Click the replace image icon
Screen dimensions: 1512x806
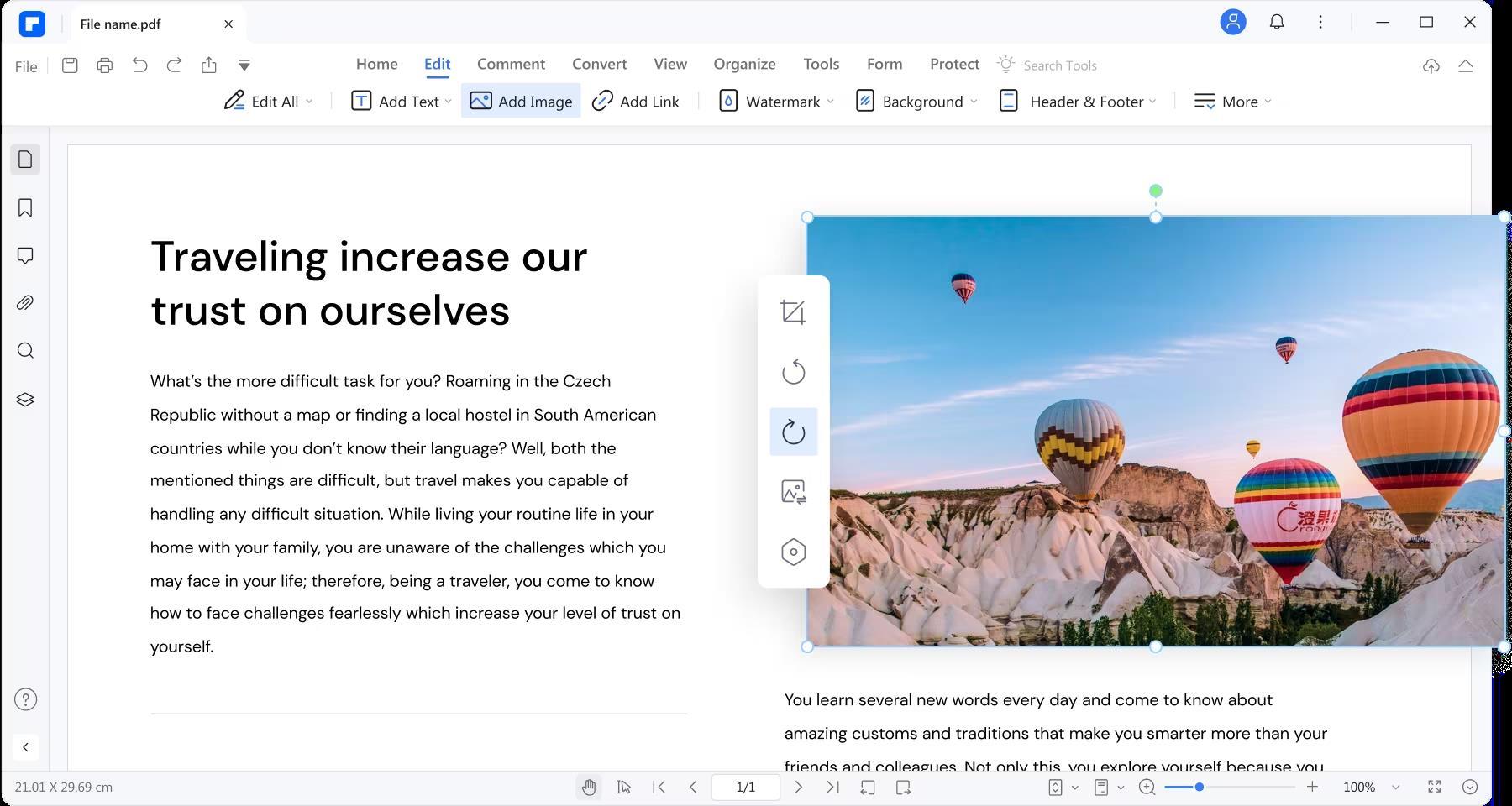[x=793, y=492]
